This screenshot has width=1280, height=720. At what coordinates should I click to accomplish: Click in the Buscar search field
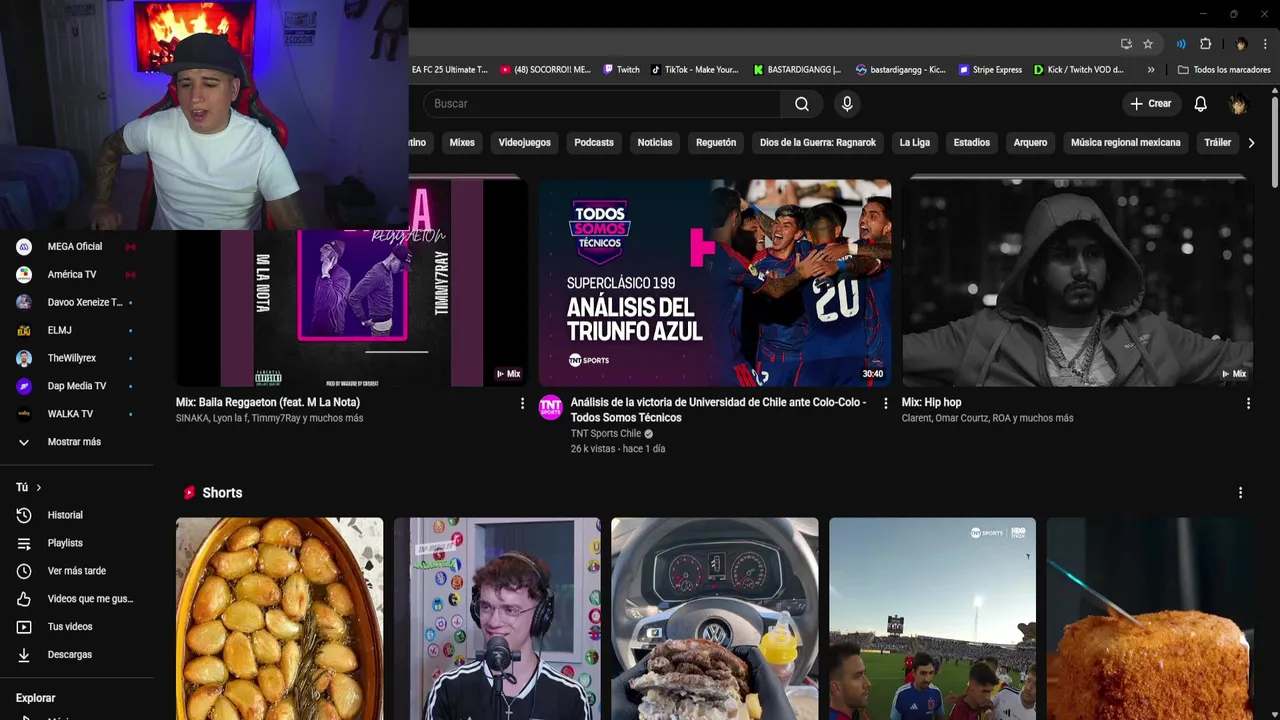click(603, 104)
